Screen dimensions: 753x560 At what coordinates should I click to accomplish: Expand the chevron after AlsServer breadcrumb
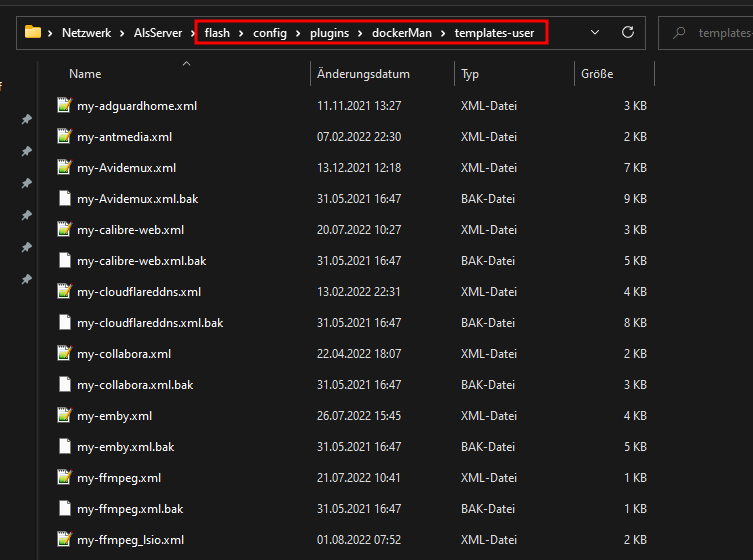[193, 33]
